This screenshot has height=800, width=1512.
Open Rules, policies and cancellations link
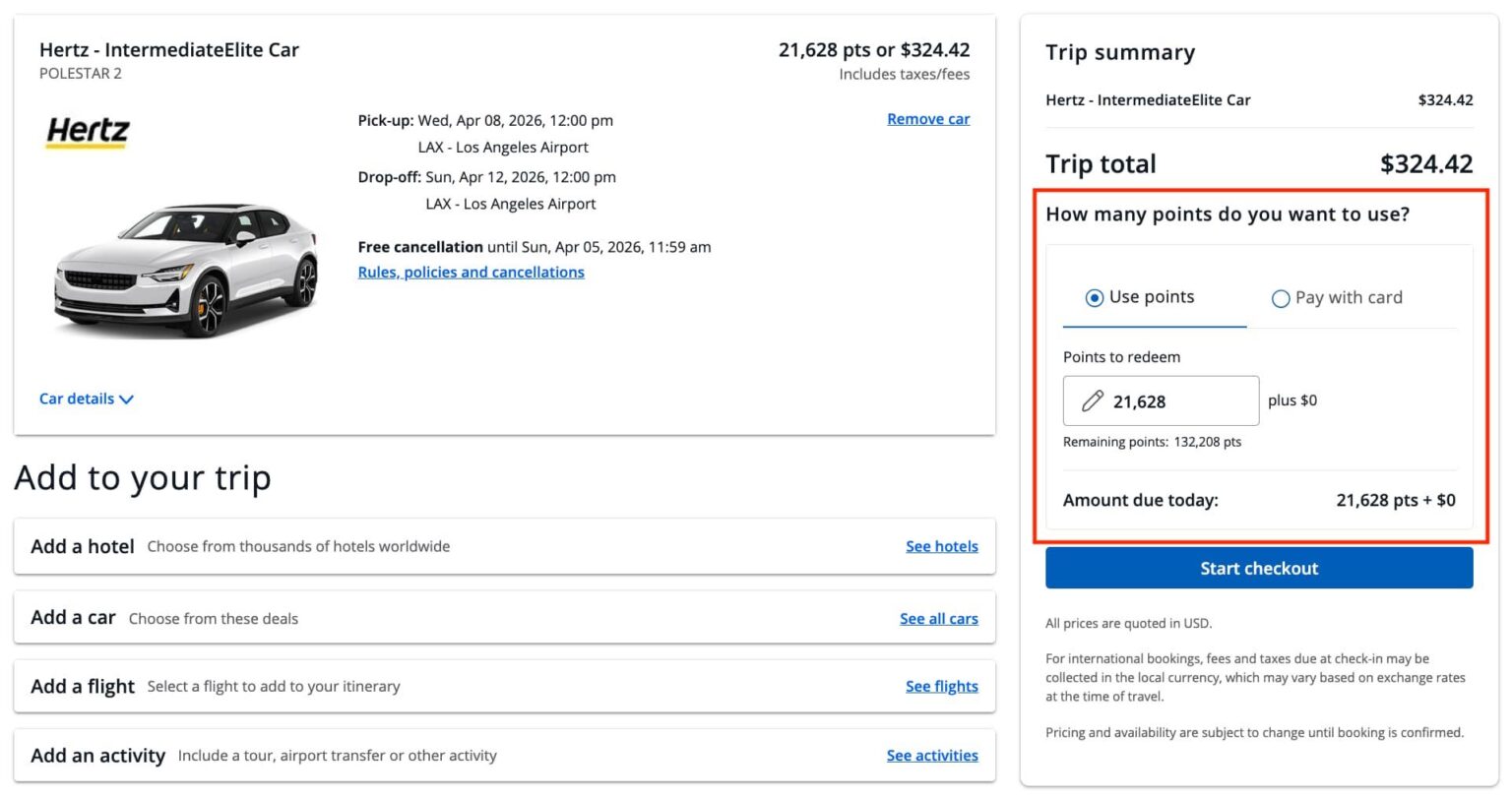pyautogui.click(x=471, y=273)
